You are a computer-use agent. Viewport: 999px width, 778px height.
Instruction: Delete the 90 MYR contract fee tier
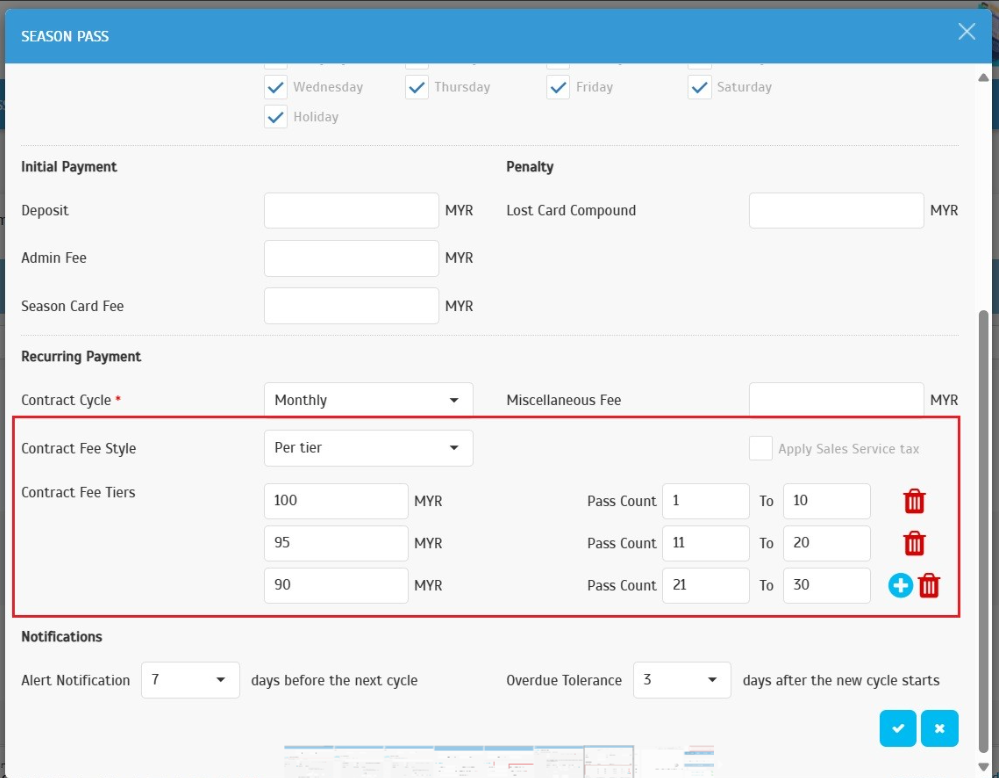[x=929, y=586]
